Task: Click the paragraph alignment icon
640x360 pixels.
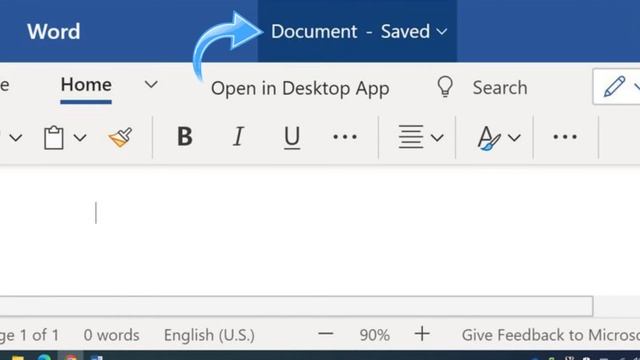Action: click(411, 137)
